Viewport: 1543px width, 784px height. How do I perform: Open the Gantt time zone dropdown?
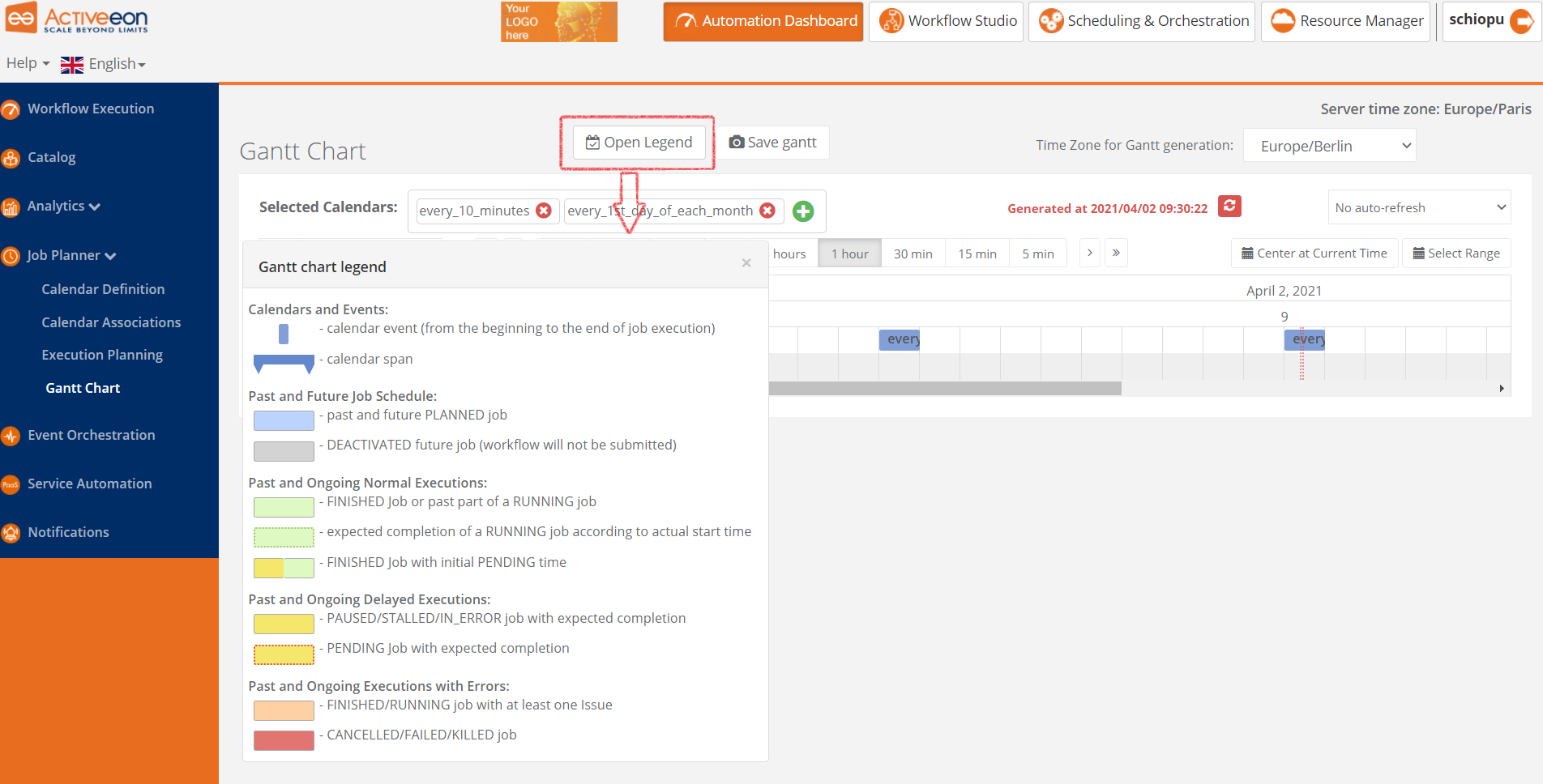[1329, 146]
